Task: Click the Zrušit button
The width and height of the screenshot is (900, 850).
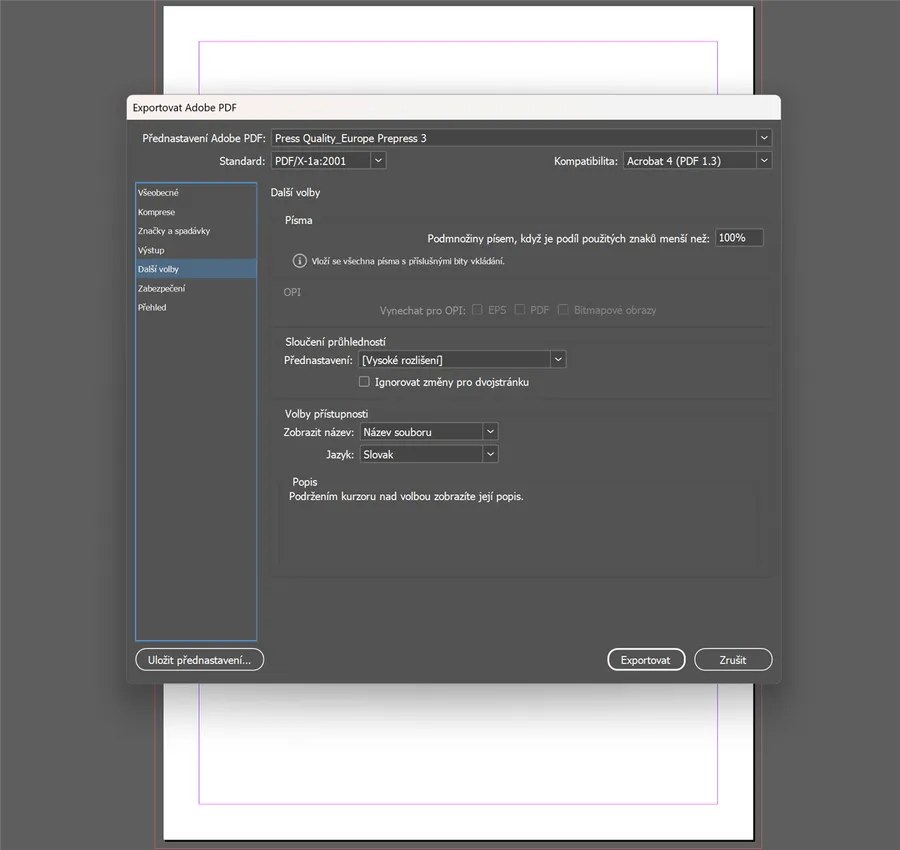Action: click(733, 659)
